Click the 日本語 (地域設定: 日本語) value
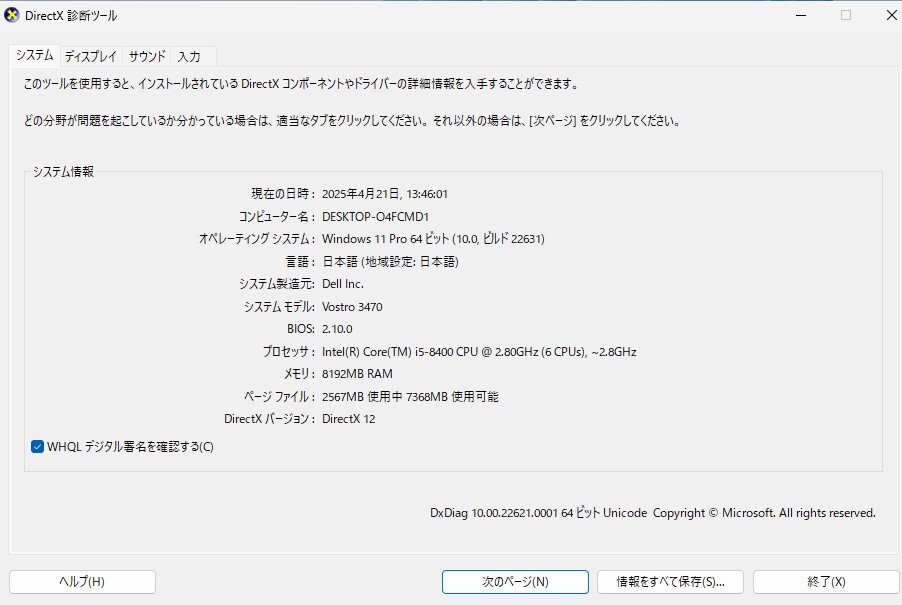Image resolution: width=902 pixels, height=605 pixels. click(x=390, y=262)
